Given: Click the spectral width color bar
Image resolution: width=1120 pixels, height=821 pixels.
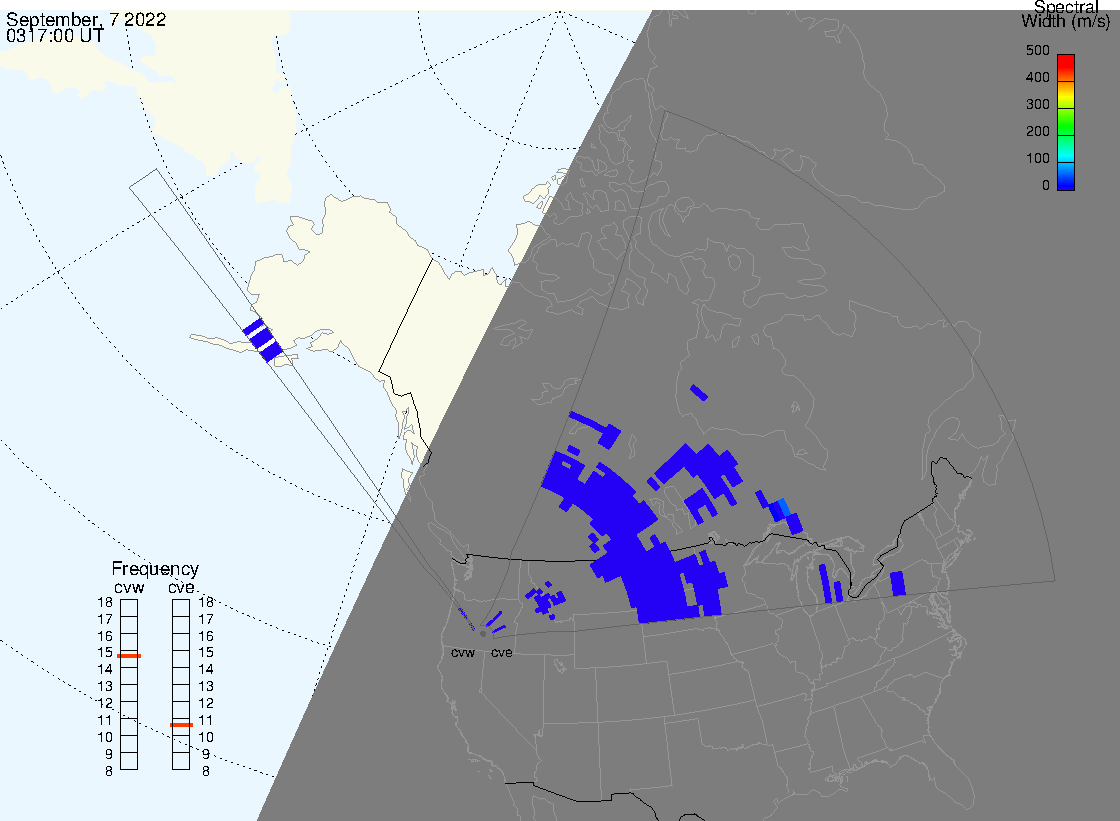Looking at the screenshot, I should click(1066, 122).
